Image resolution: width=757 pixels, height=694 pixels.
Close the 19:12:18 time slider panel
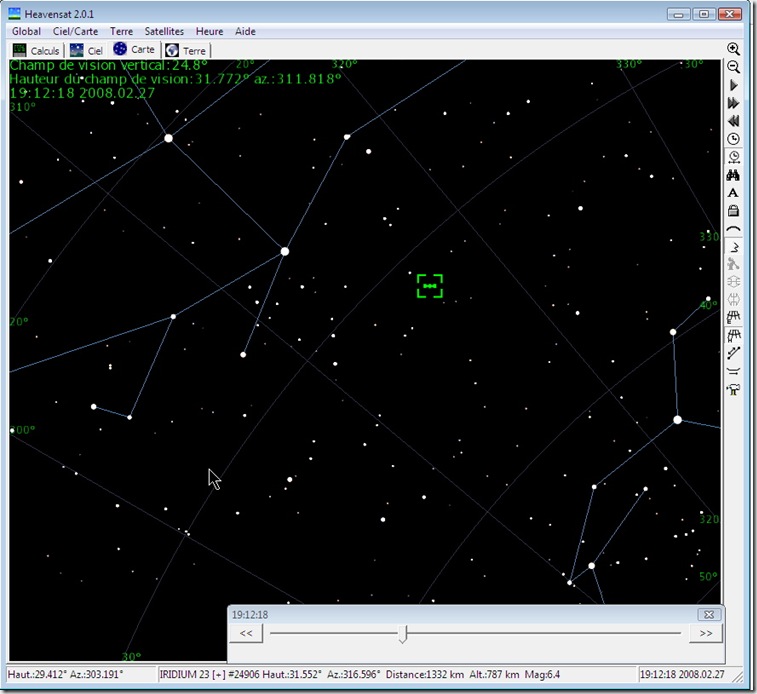(x=709, y=614)
